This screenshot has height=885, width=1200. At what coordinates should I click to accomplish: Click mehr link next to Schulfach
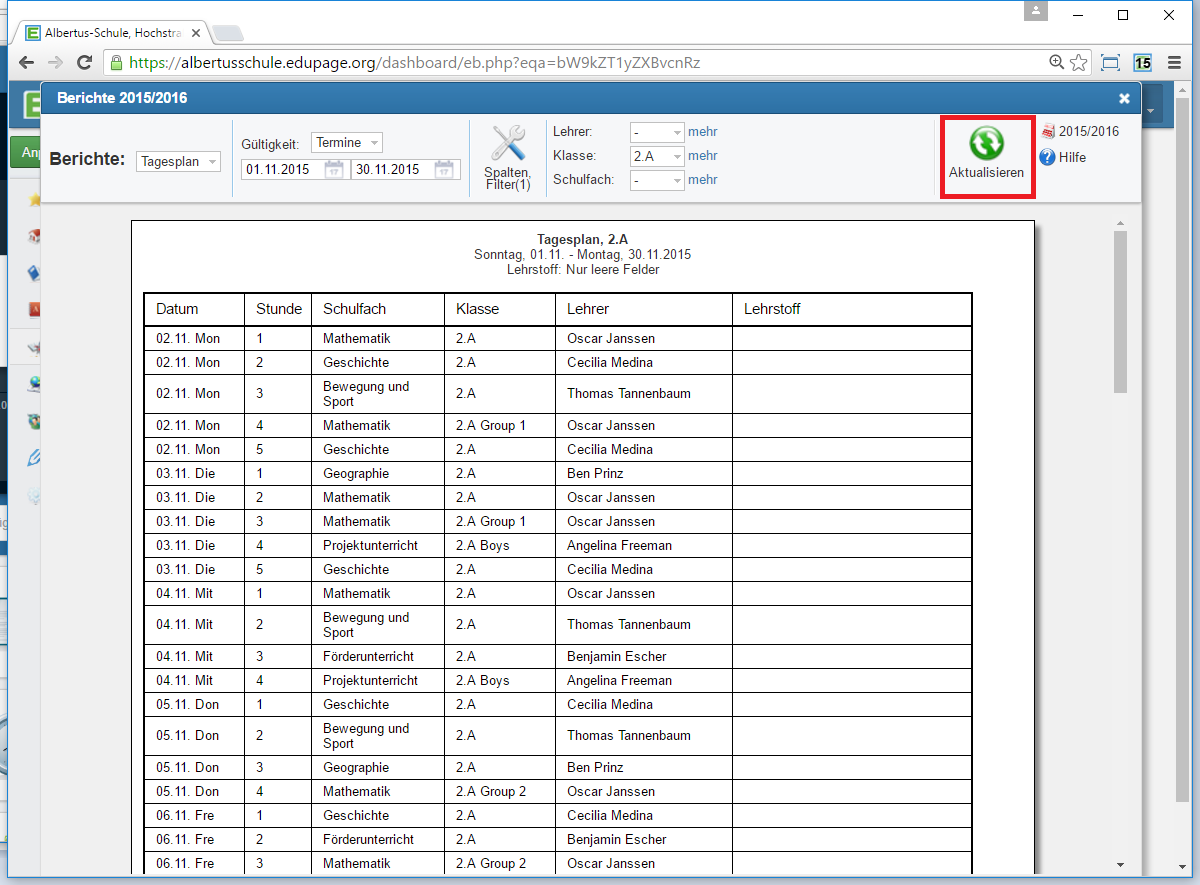(x=703, y=179)
